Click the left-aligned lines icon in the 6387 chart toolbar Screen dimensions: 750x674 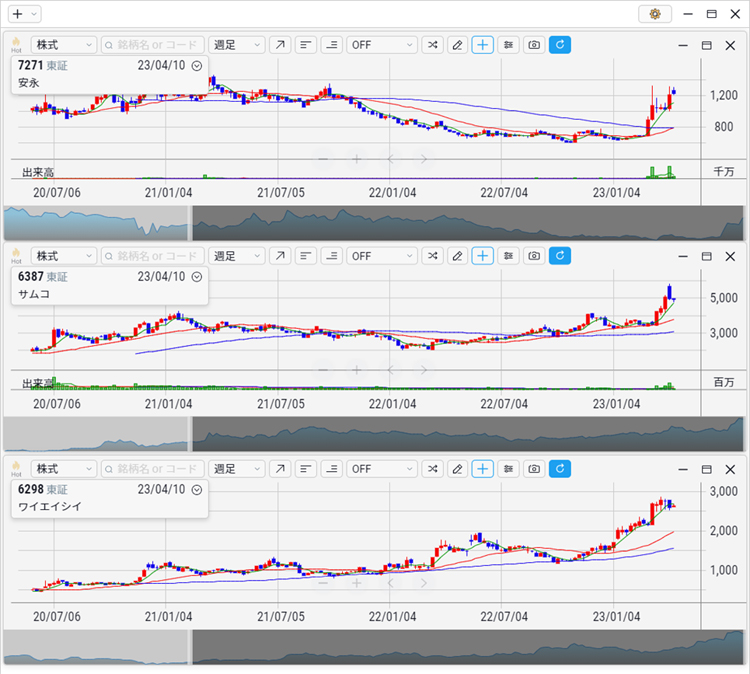305,256
